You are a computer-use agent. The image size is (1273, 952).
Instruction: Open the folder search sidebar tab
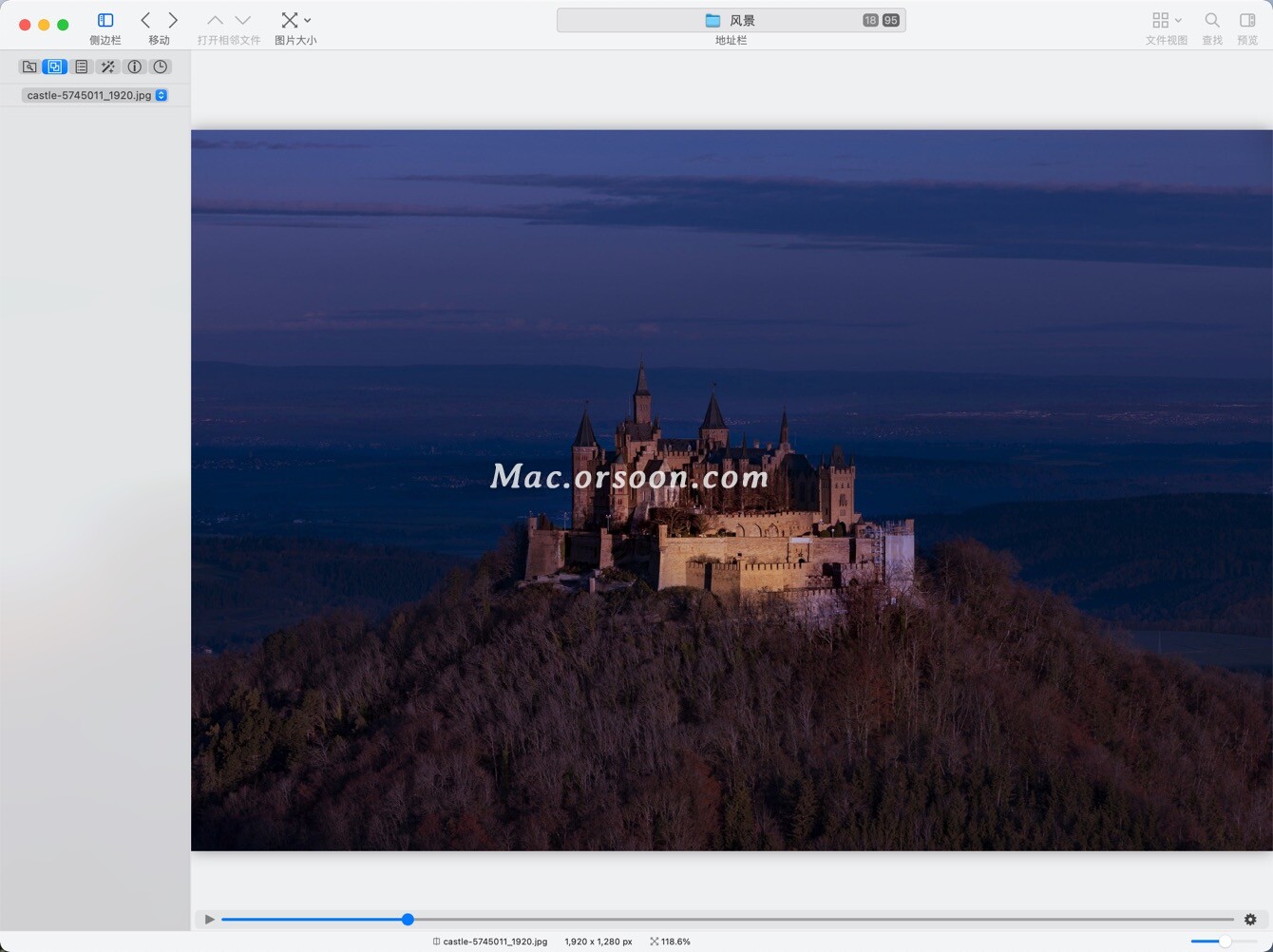point(29,67)
